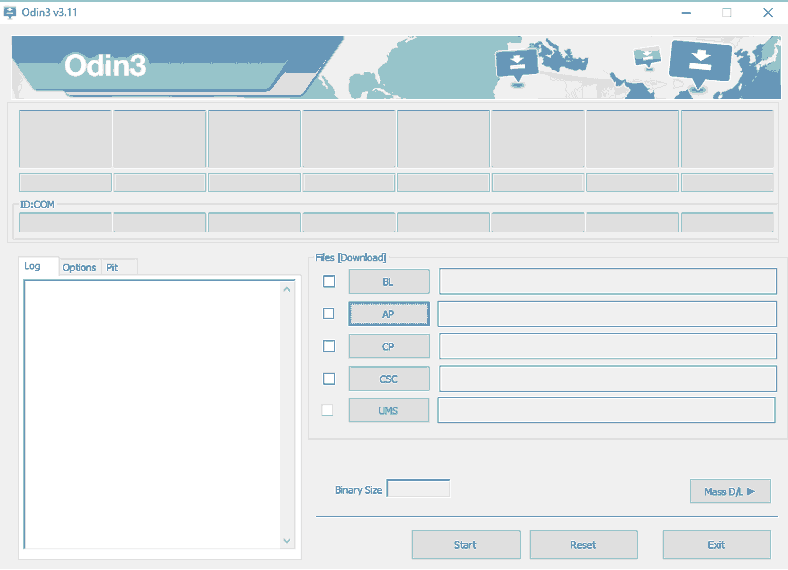Check the CSC file checkbox
This screenshot has height=570, width=788.
click(x=329, y=378)
